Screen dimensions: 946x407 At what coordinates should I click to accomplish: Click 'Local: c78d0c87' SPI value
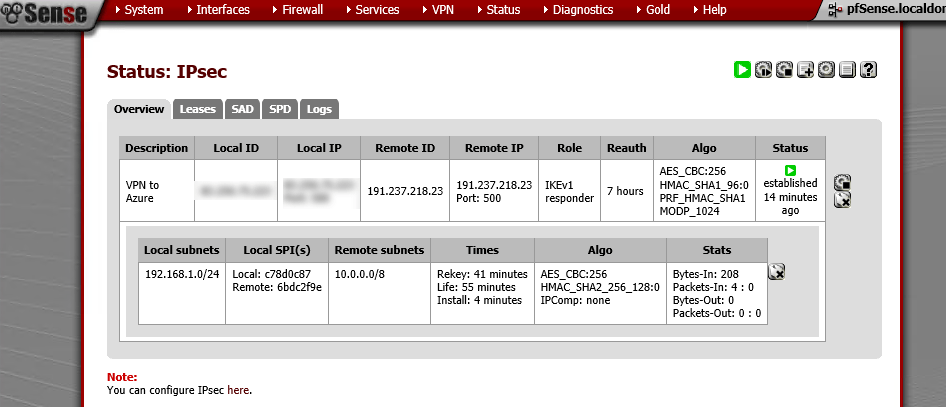coord(271,274)
